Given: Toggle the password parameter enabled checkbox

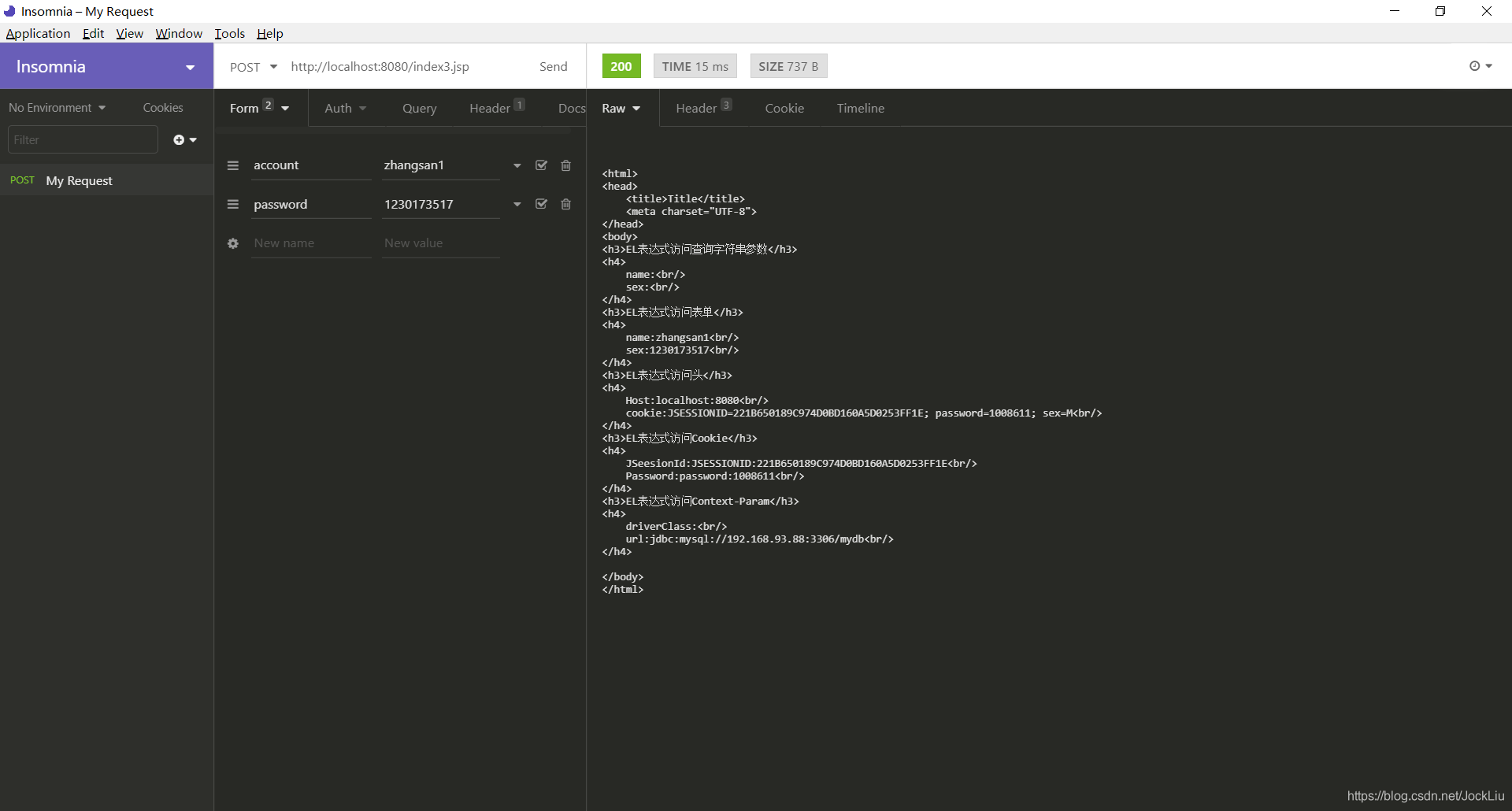Looking at the screenshot, I should [541, 204].
